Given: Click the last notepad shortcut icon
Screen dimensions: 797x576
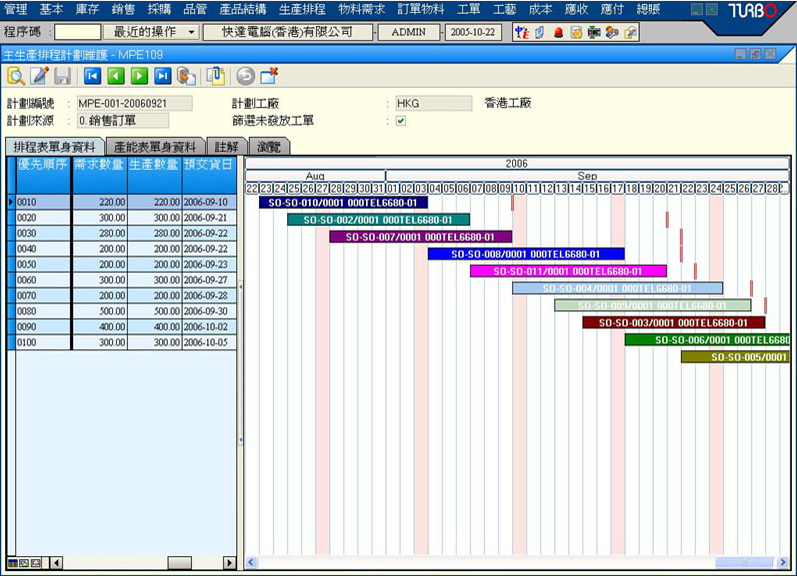Looking at the screenshot, I should [630, 33].
